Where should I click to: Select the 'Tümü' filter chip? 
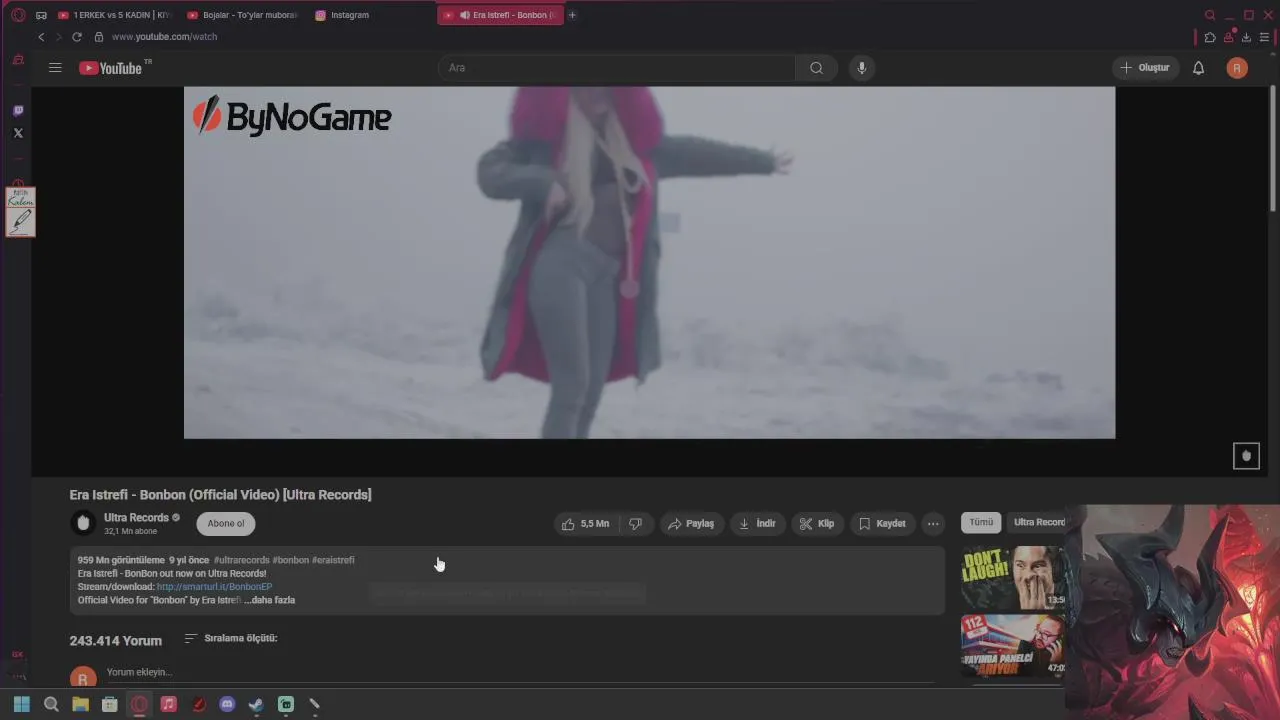pos(981,522)
